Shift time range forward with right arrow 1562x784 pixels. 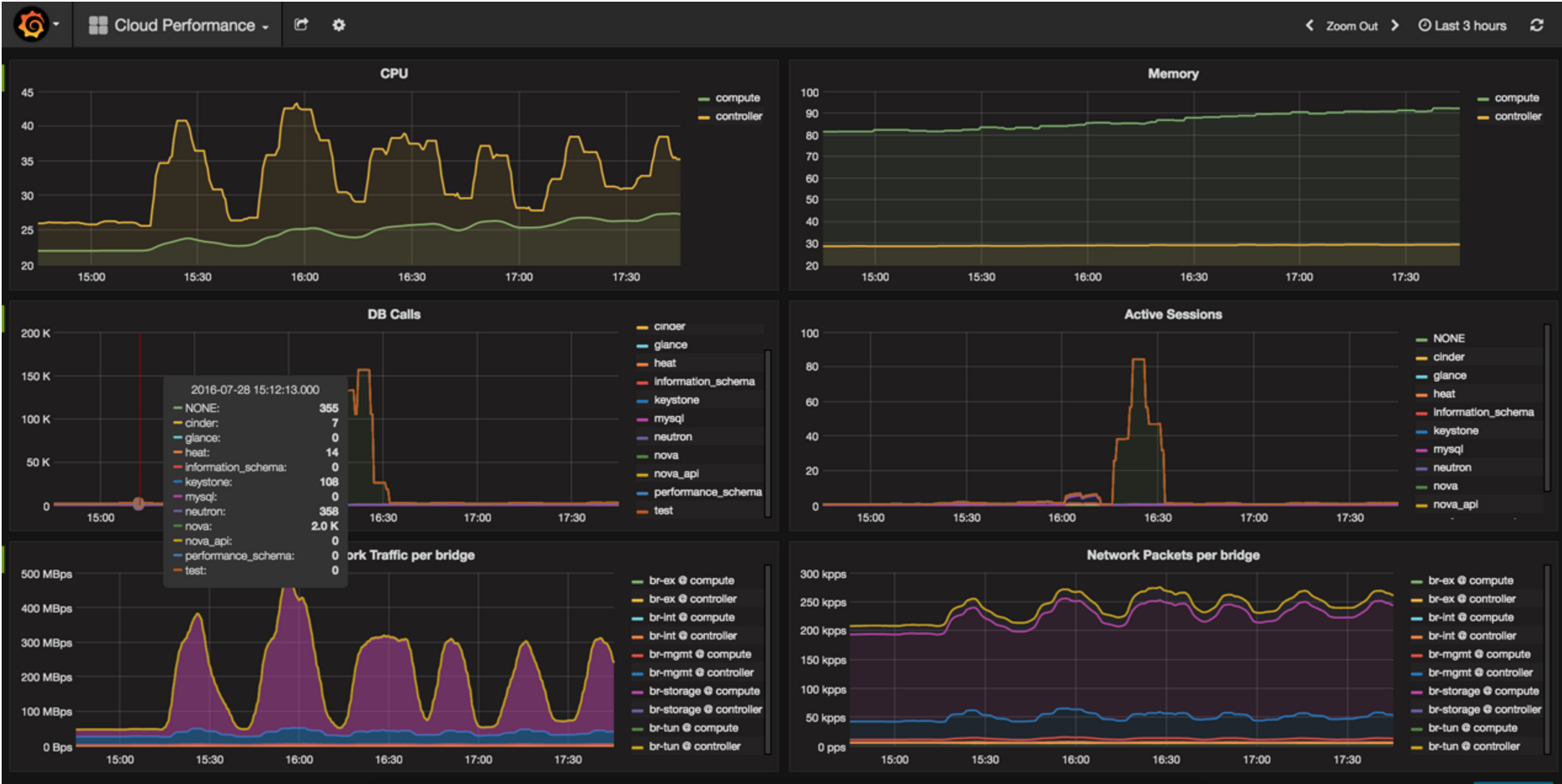click(1394, 26)
